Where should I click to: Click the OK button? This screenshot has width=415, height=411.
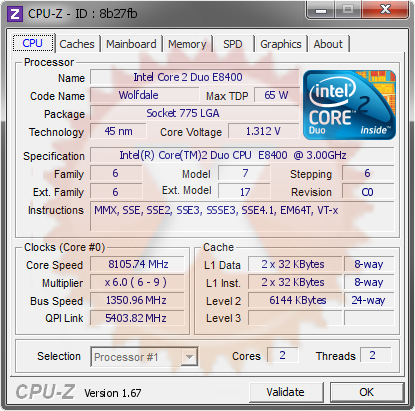pos(366,392)
